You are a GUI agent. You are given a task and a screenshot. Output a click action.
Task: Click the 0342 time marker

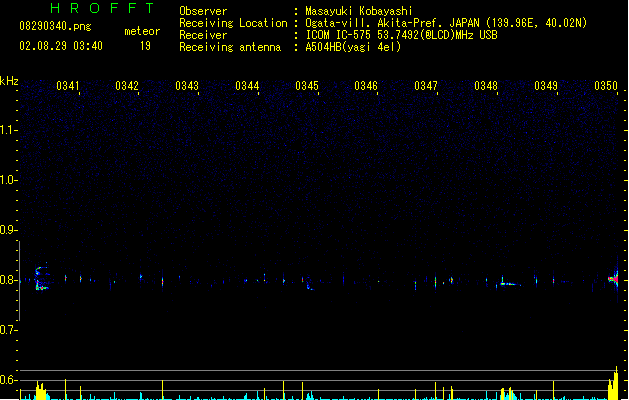(127, 86)
